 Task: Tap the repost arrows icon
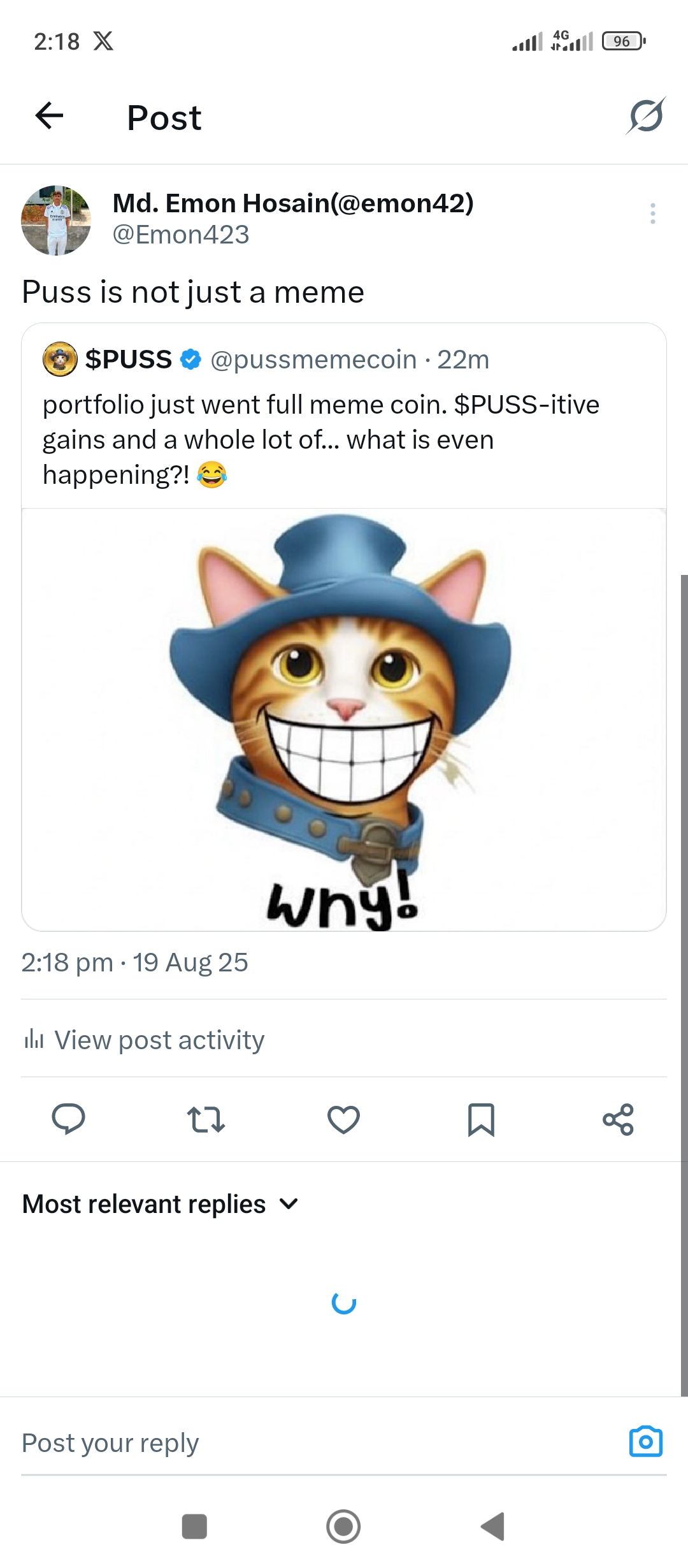(x=206, y=1119)
